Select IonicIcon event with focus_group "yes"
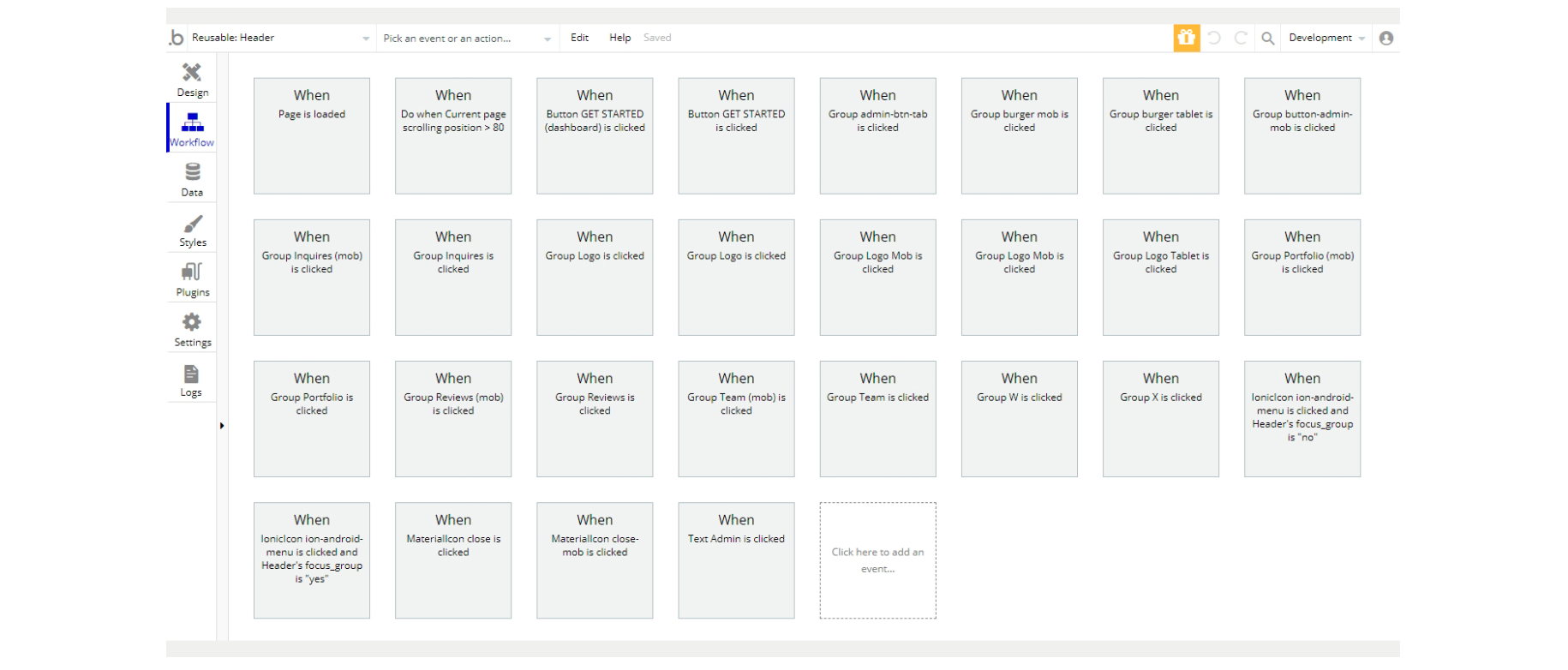Image resolution: width=1568 pixels, height=670 pixels. [x=312, y=560]
